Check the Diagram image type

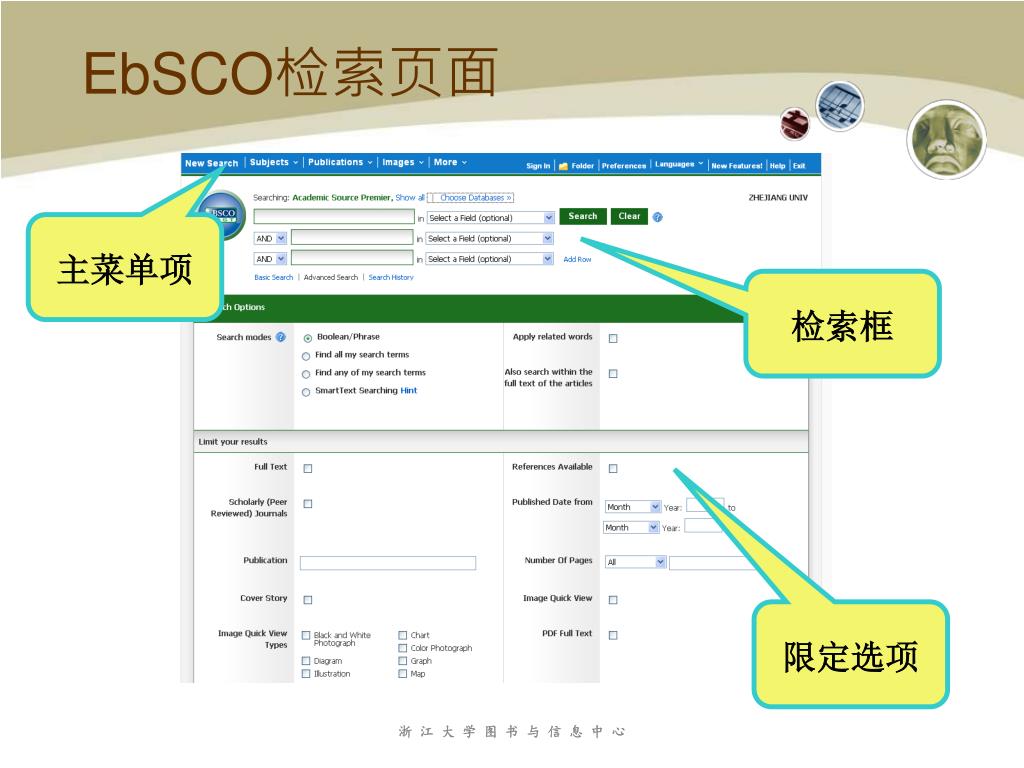tap(306, 661)
